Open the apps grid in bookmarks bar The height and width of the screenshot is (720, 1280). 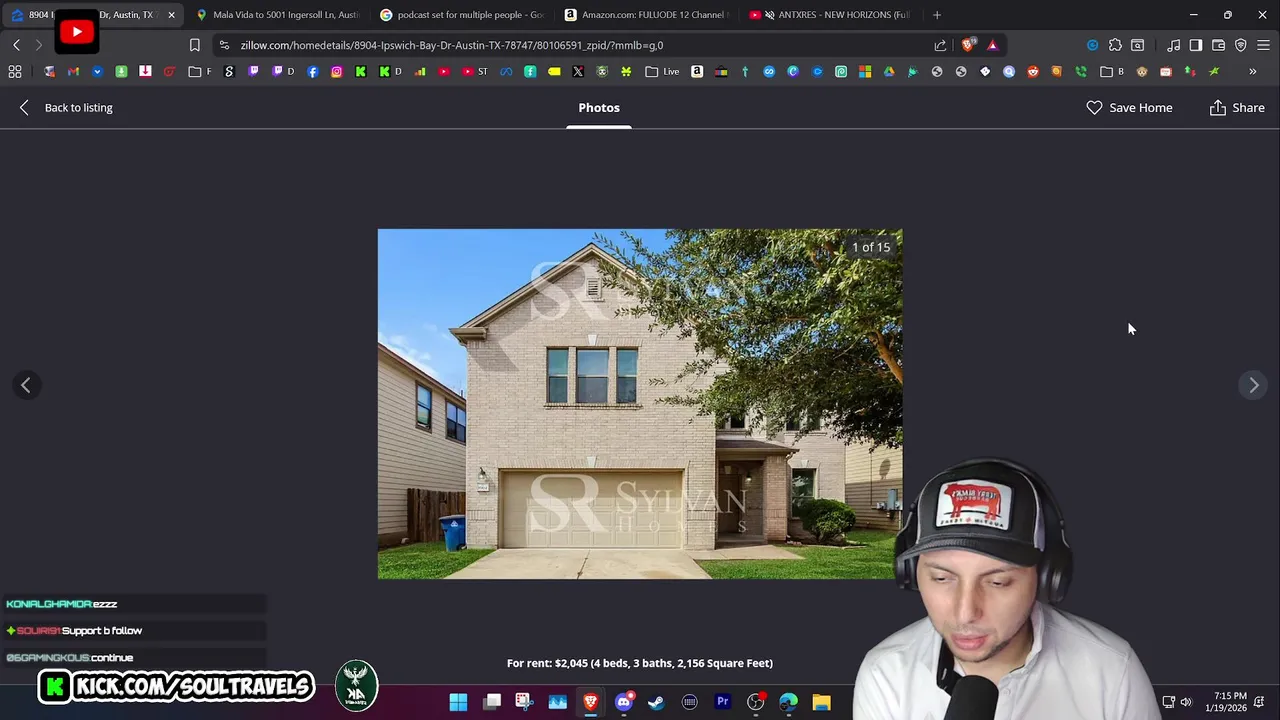click(15, 72)
